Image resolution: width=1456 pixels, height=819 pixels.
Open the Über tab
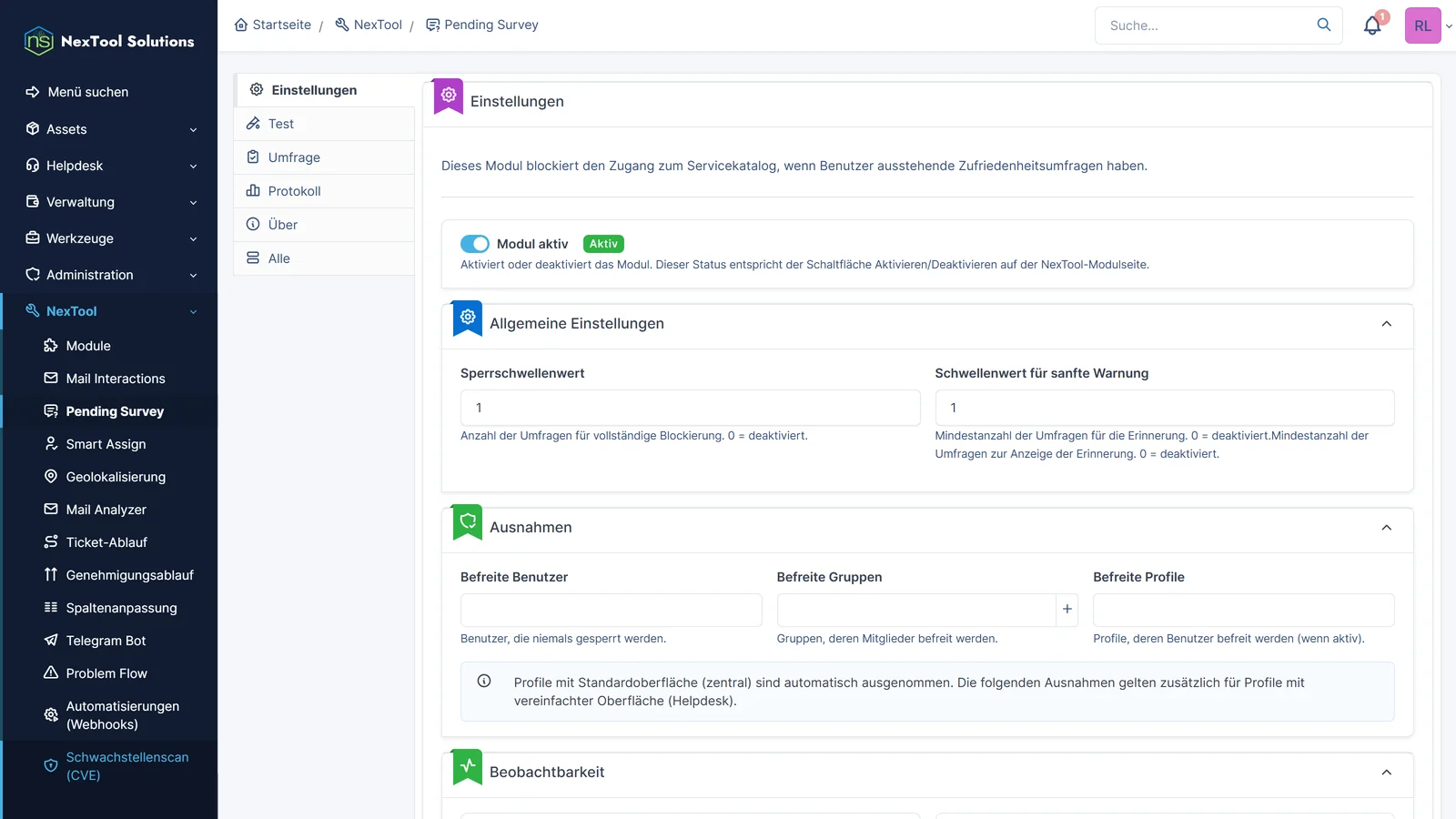pyautogui.click(x=324, y=225)
